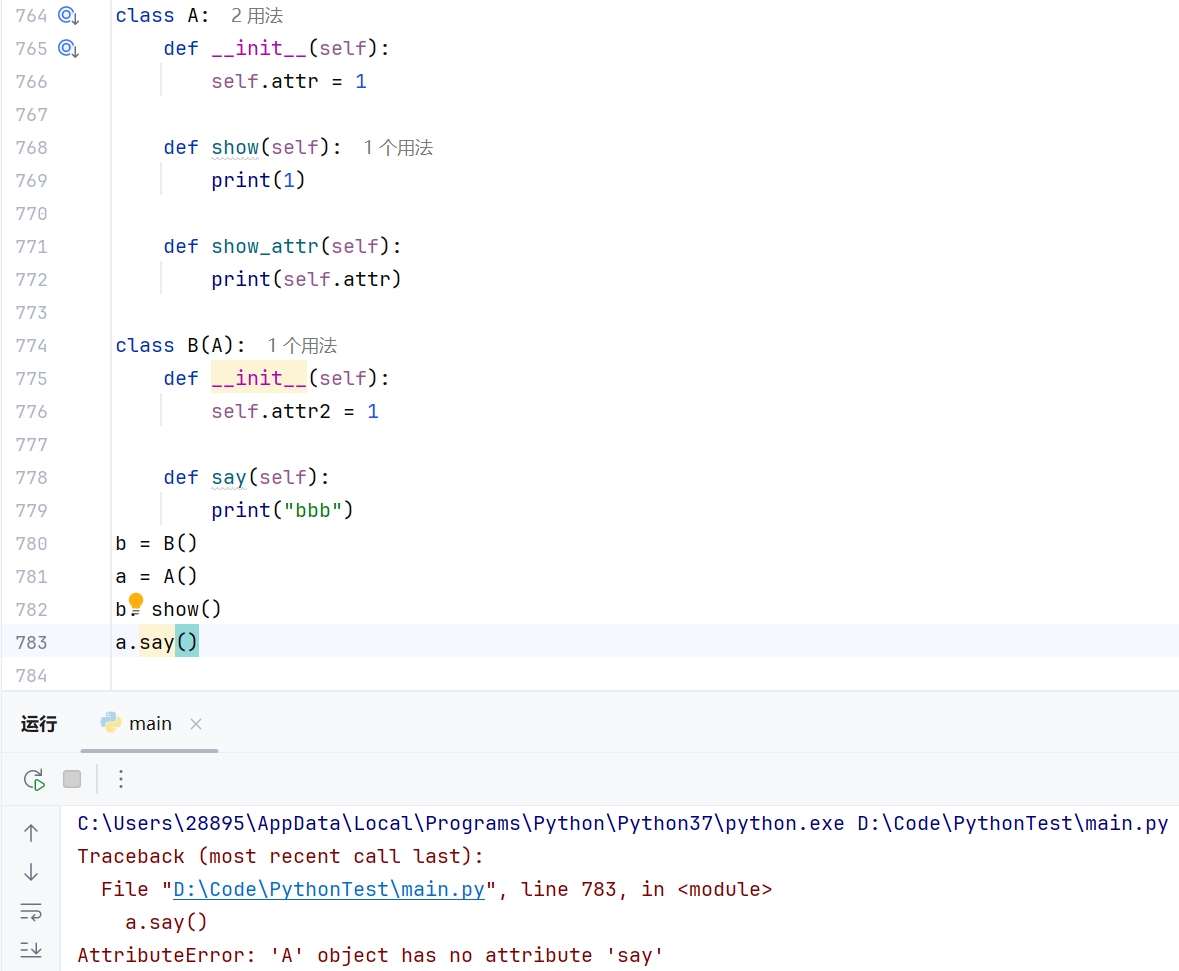Click the AttributeError message in console

point(371,955)
